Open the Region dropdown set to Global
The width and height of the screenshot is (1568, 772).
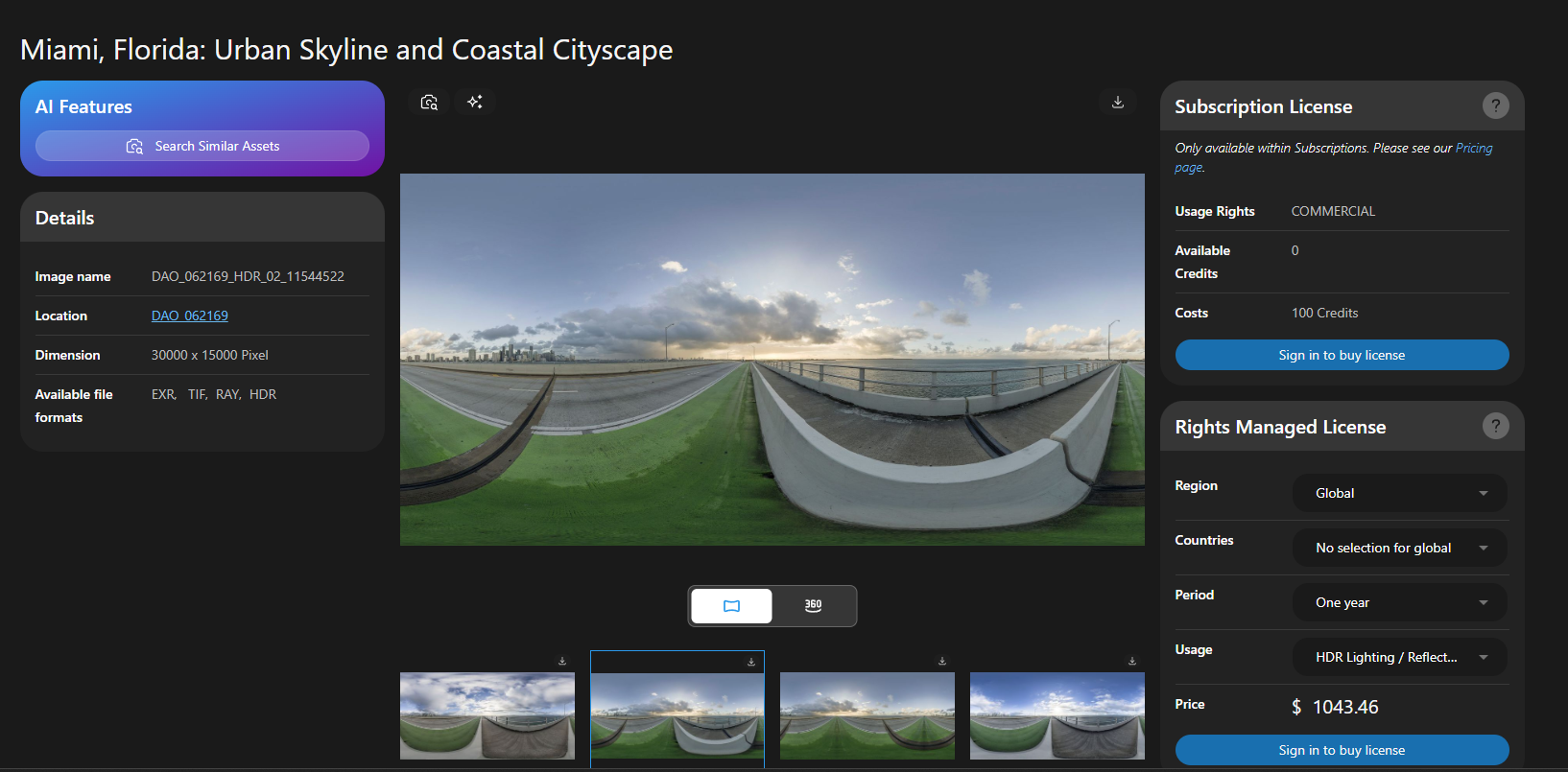point(1399,493)
